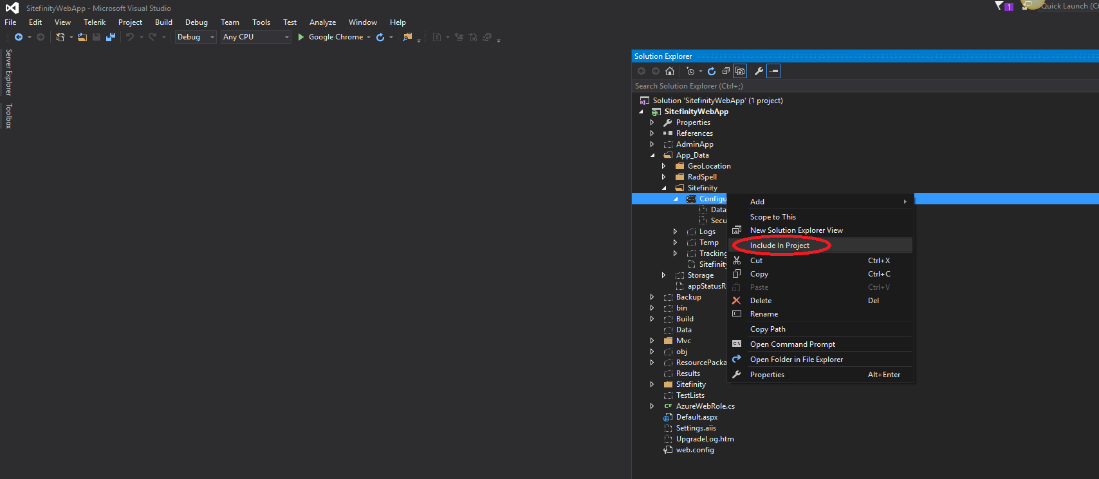Select Cut in the context menu
Screen dimensions: 1099x479
pyautogui.click(x=820, y=260)
